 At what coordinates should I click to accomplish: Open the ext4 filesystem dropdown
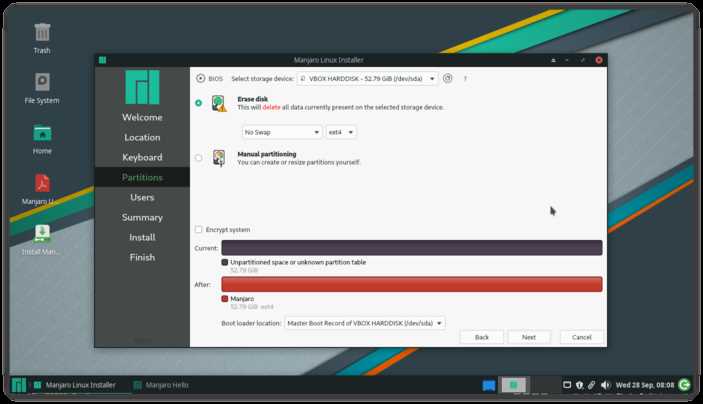pyautogui.click(x=341, y=132)
